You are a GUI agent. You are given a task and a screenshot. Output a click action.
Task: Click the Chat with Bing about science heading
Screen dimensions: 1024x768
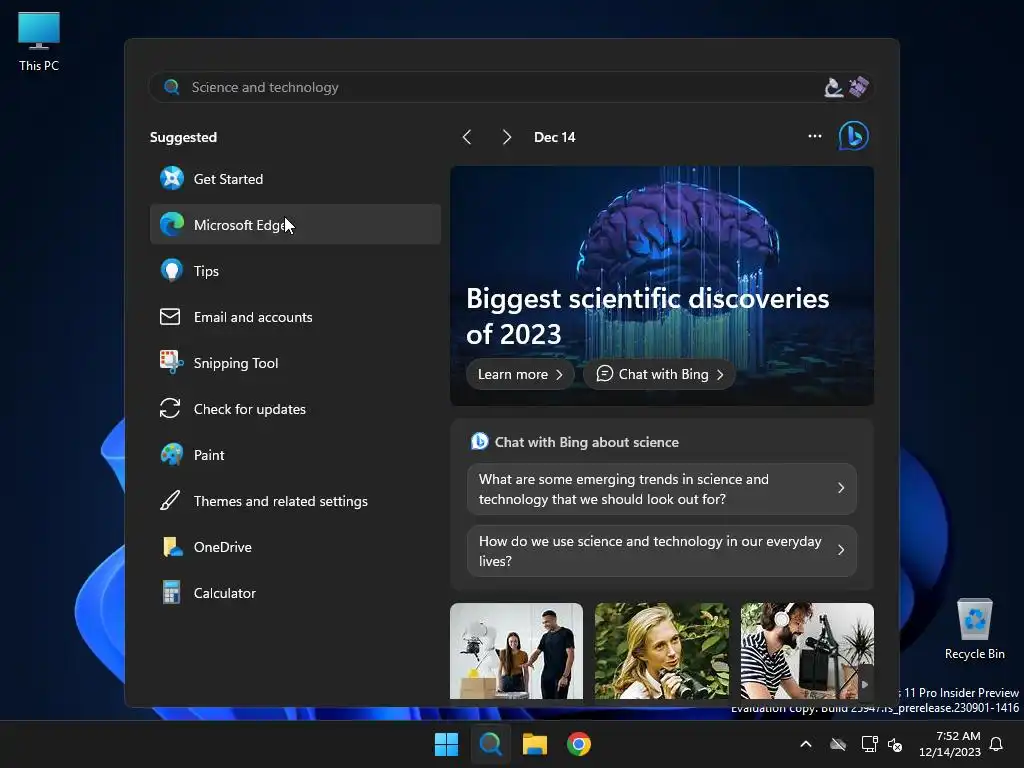586,442
